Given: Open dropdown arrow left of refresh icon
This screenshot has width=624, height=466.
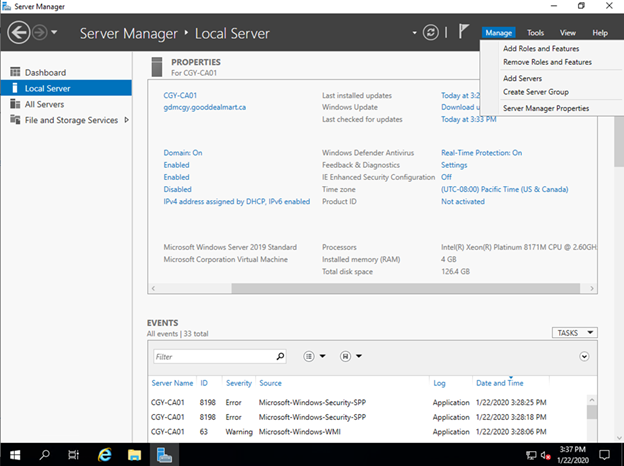Looking at the screenshot, I should click(x=414, y=33).
